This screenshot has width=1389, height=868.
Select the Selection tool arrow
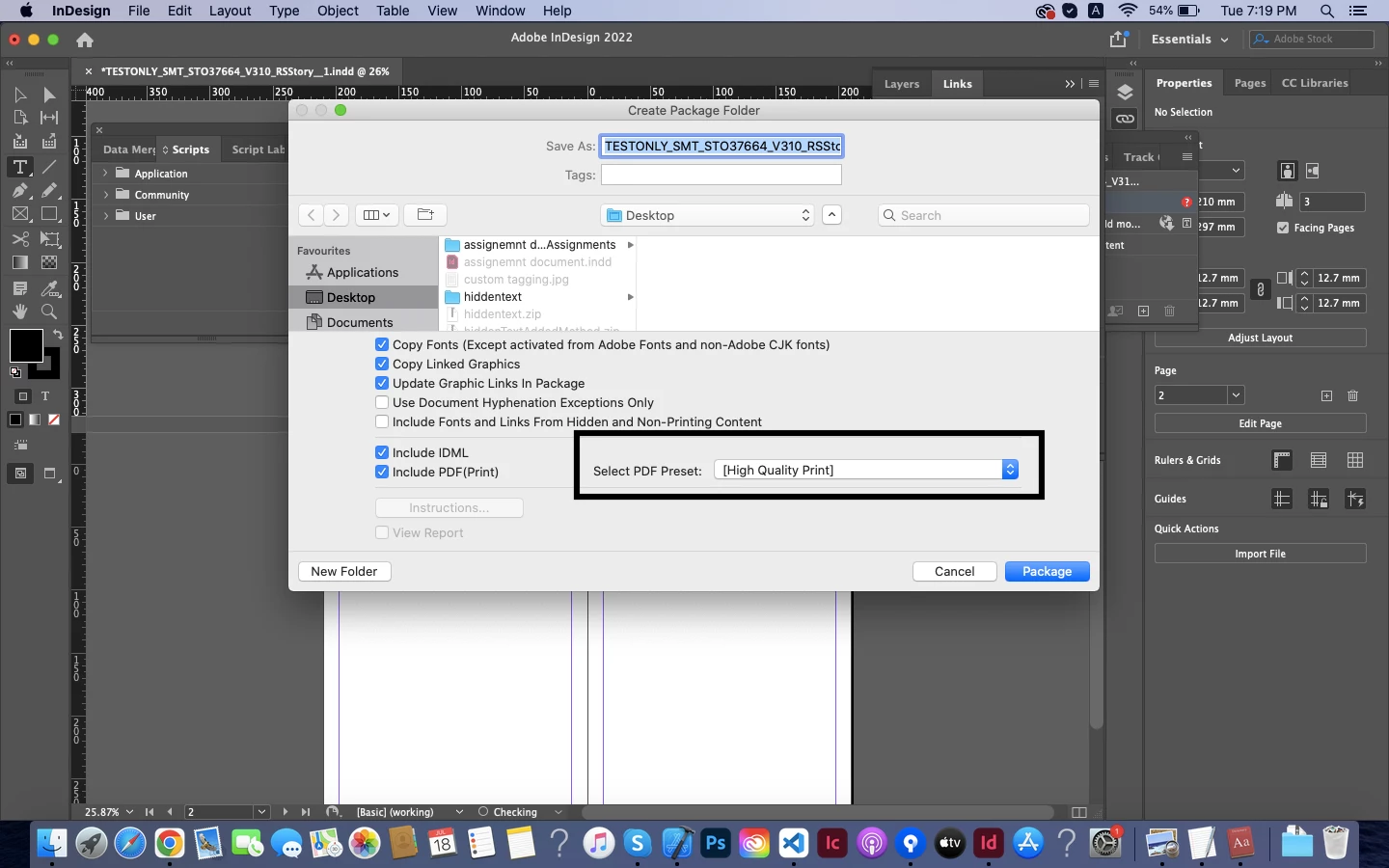19,95
